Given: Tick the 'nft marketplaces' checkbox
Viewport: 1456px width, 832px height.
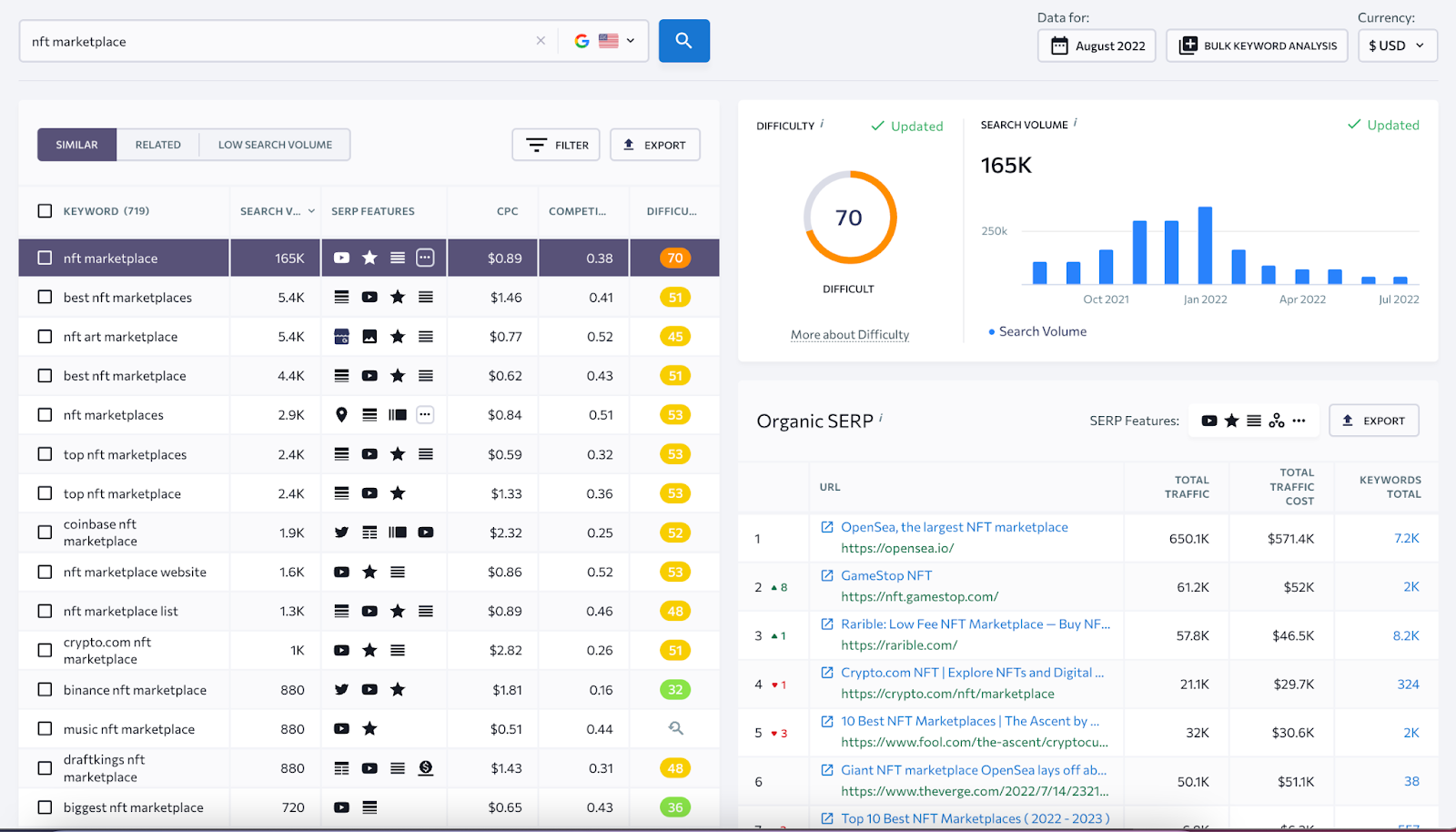Looking at the screenshot, I should 45,414.
